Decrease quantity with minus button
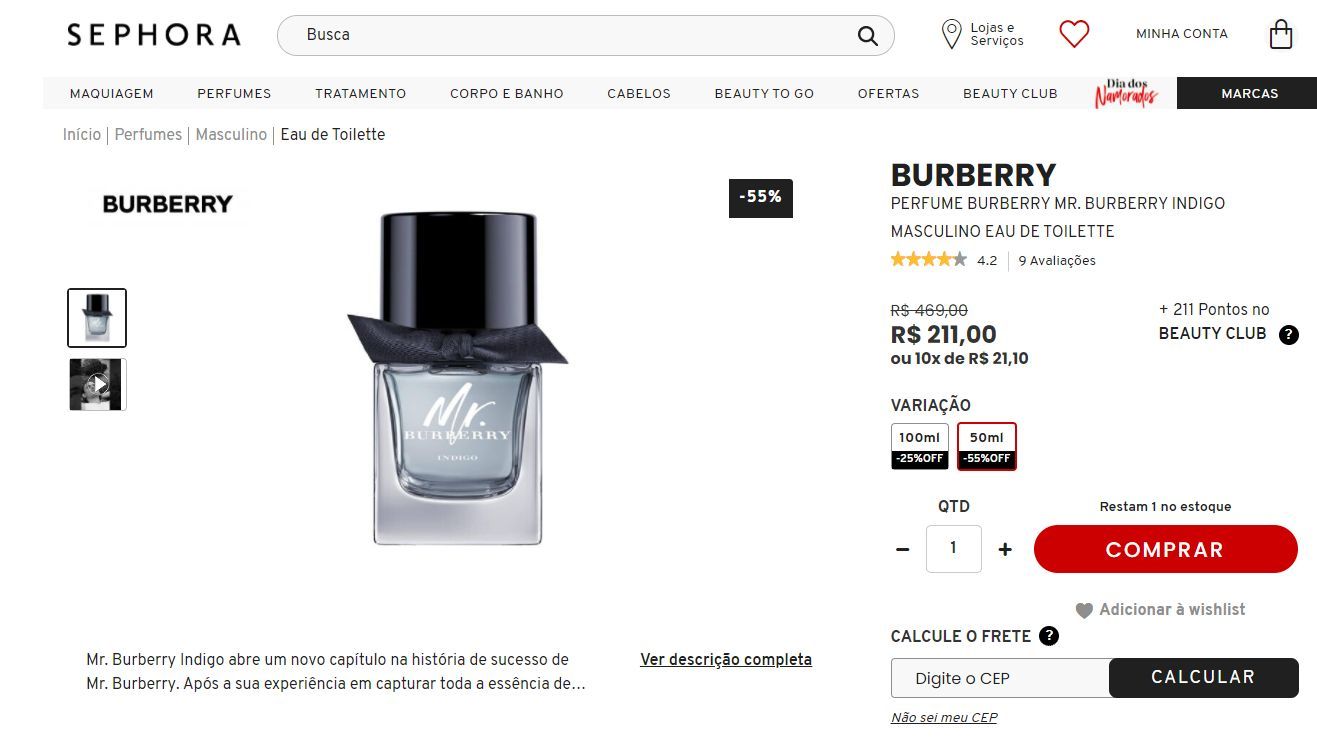 903,549
